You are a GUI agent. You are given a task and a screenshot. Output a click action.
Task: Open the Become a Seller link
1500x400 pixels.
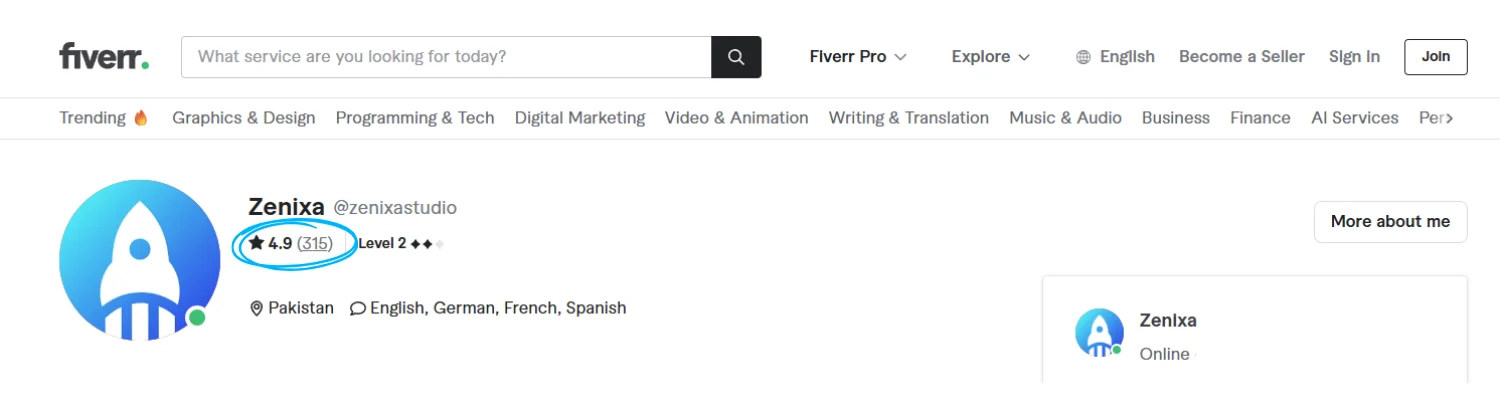click(1241, 57)
